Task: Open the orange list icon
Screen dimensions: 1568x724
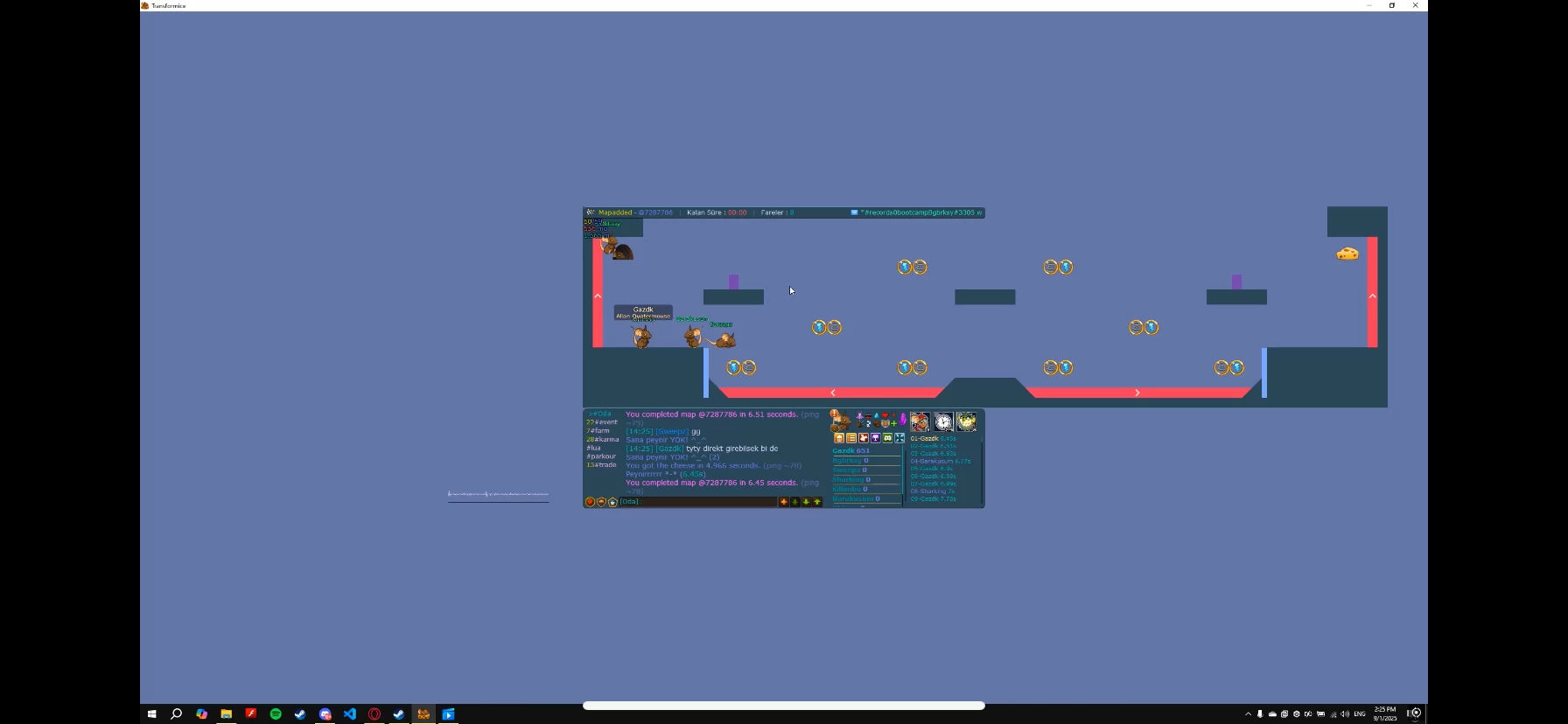Action: pos(851,438)
